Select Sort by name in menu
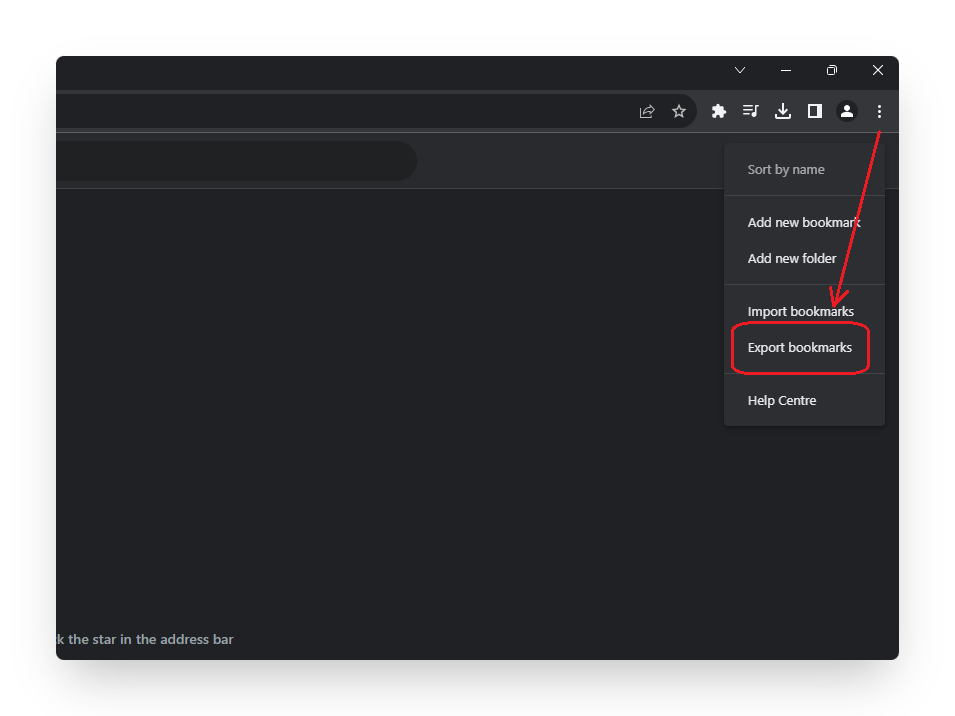This screenshot has width=955, height=716. click(x=786, y=170)
